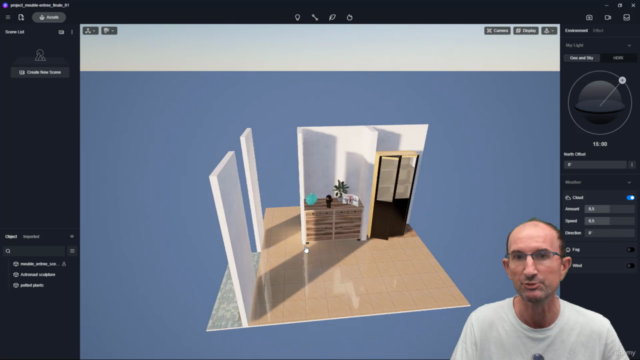Image resolution: width=640 pixels, height=360 pixels.
Task: Open the hamburger main menu
Action: (8, 17)
